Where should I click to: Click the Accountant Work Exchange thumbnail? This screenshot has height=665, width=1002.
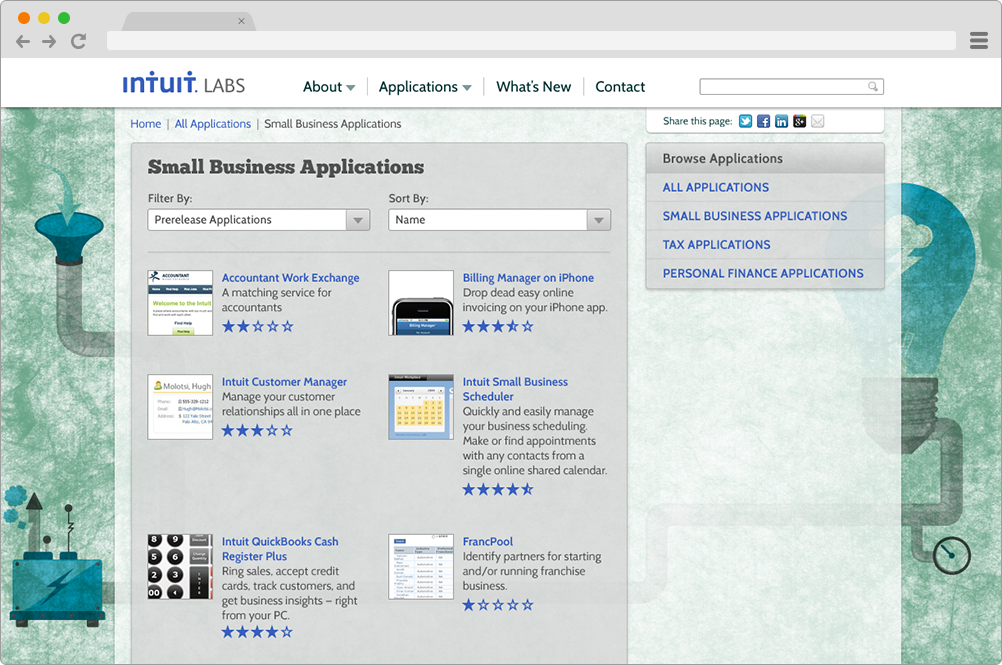180,303
